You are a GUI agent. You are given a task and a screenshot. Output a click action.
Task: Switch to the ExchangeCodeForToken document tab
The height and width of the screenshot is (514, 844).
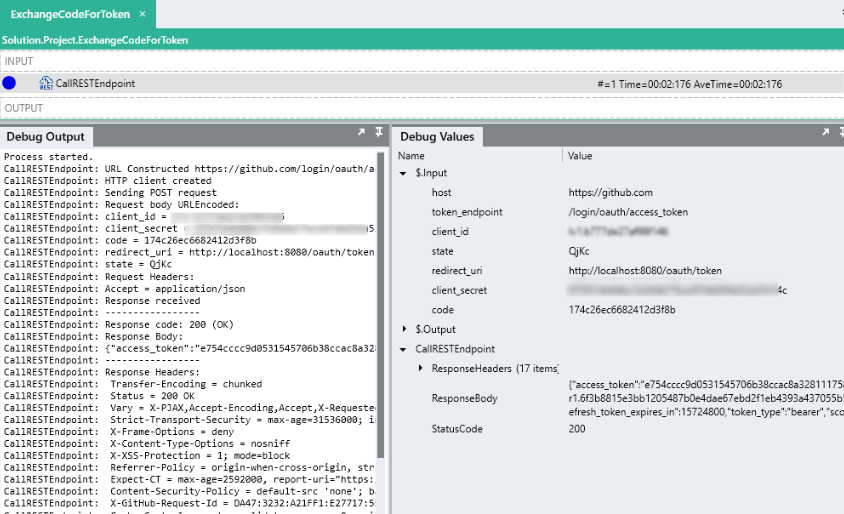[69, 14]
